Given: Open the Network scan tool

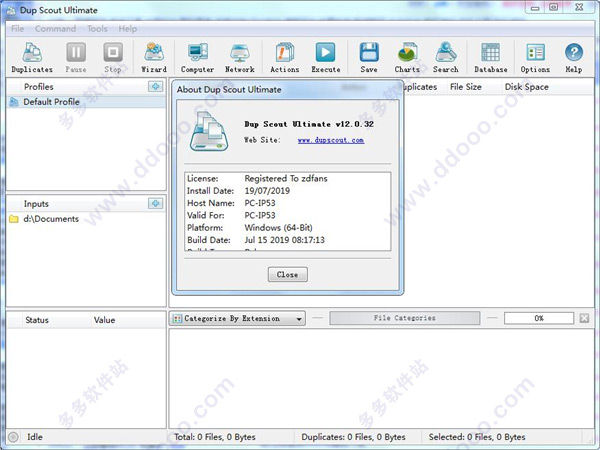Looking at the screenshot, I should click(x=240, y=58).
